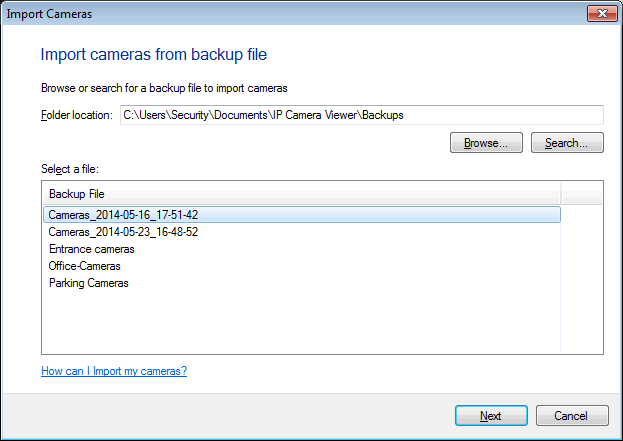Click the 'Browse or search for a backup file' instruction text
Image resolution: width=623 pixels, height=441 pixels.
[164, 88]
